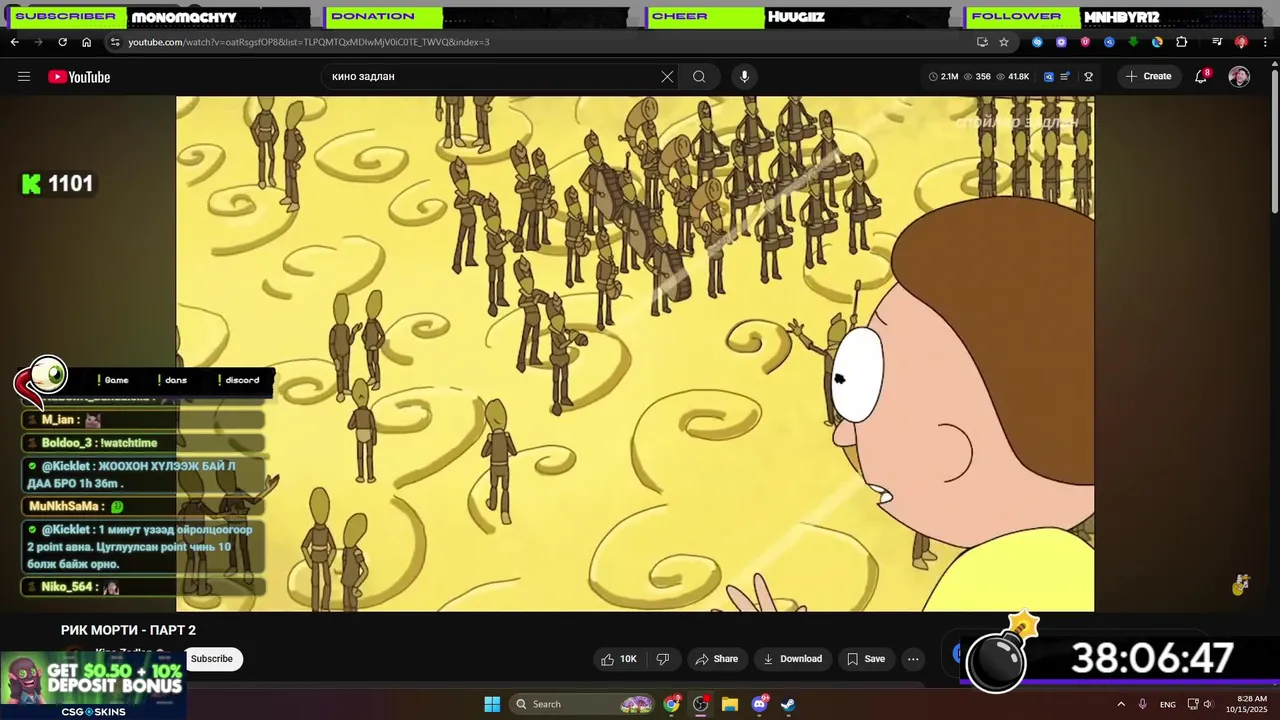Open Chrome three-dot menu
The width and height of the screenshot is (1280, 720).
tap(1265, 42)
